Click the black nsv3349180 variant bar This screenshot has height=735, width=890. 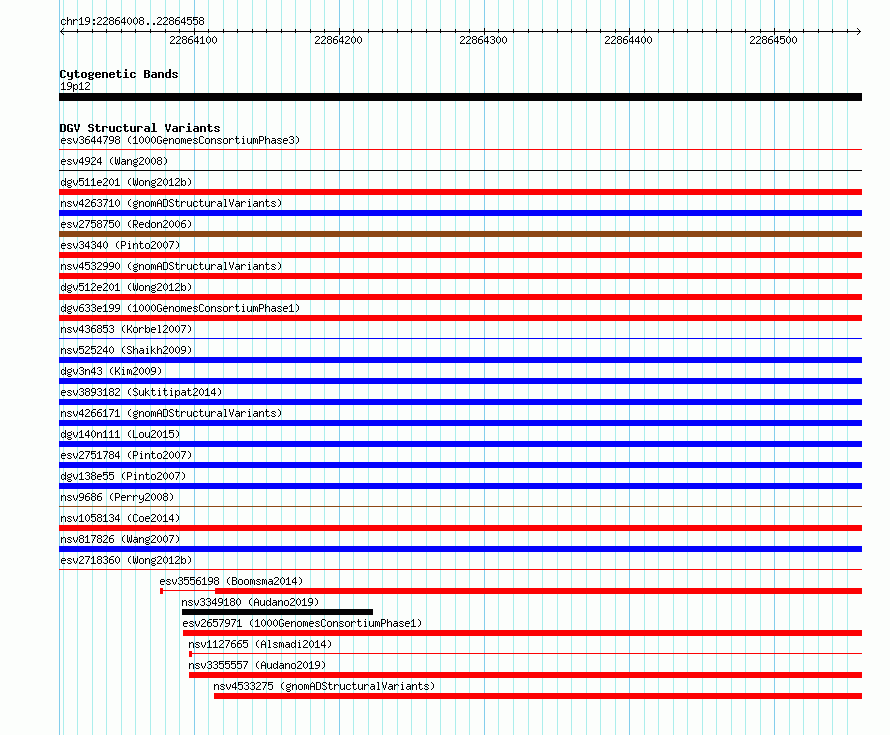point(278,612)
